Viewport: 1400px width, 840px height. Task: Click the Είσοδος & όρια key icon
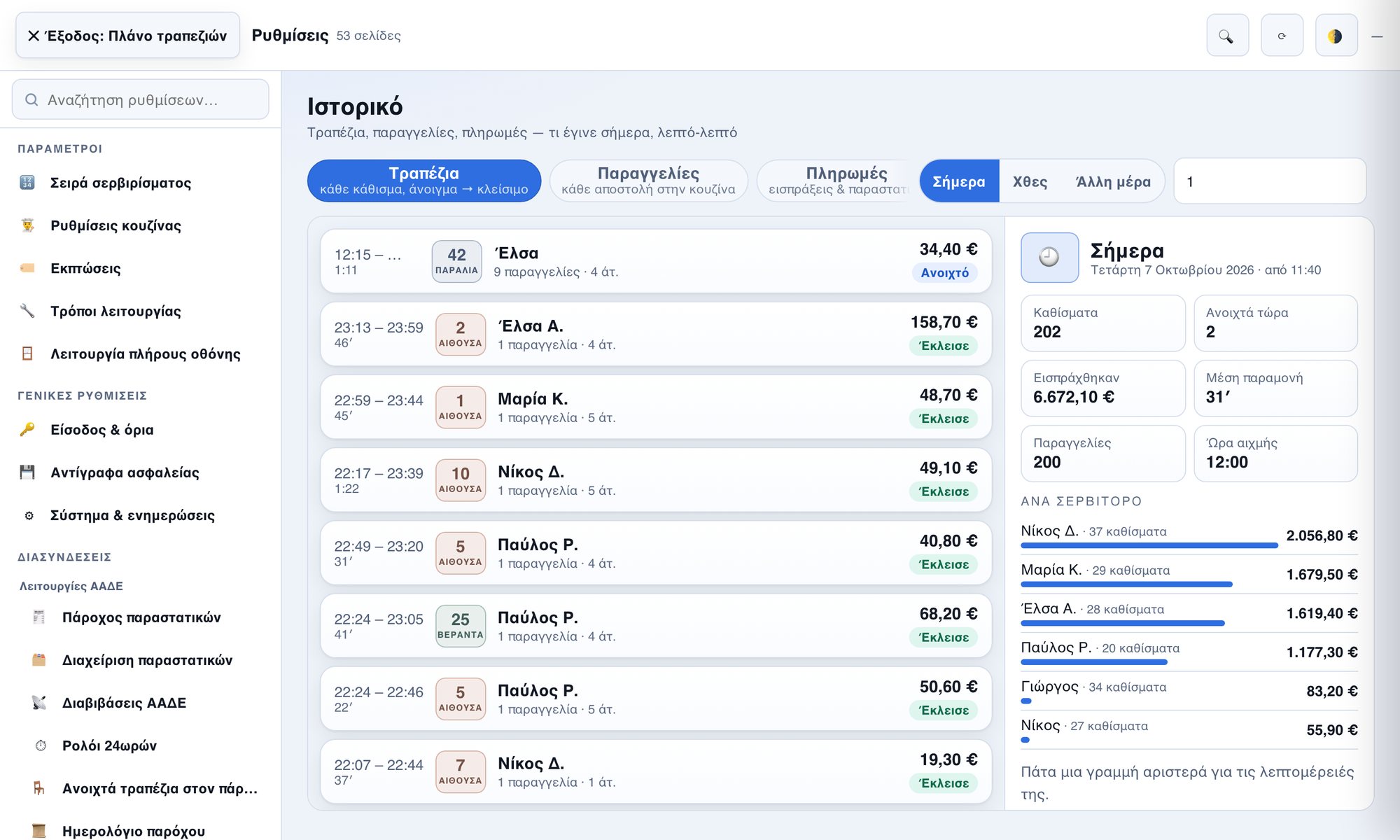(27, 430)
